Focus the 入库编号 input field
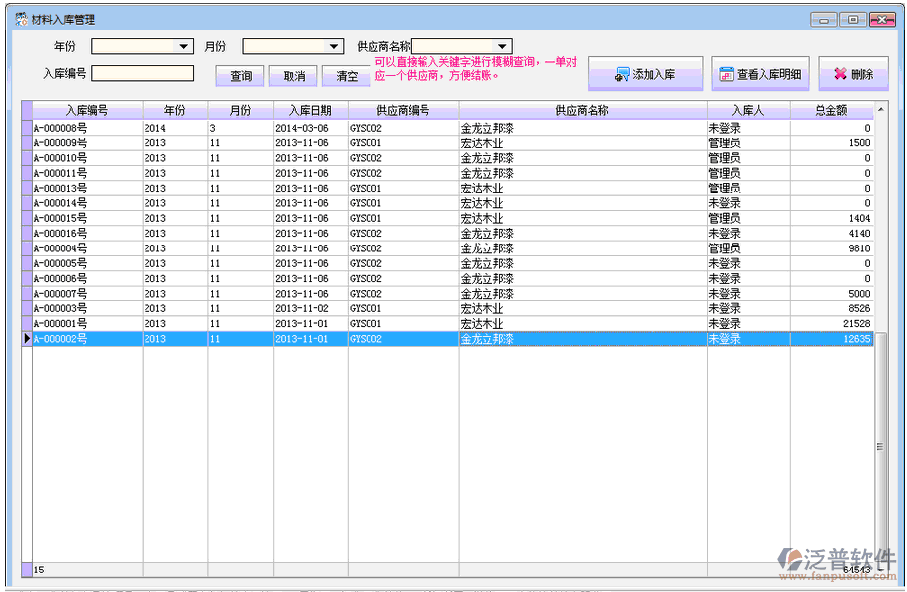Viewport: 907px width, 592px height. click(142, 73)
